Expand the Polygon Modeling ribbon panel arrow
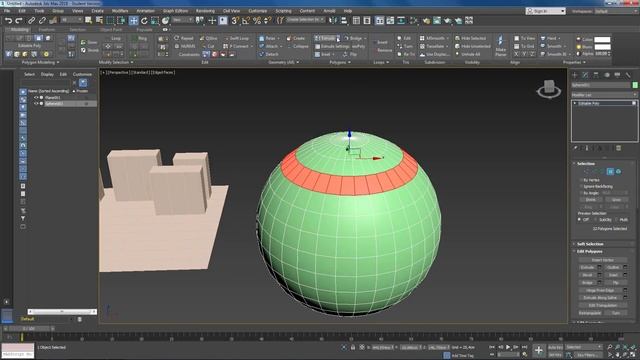 tap(58, 62)
